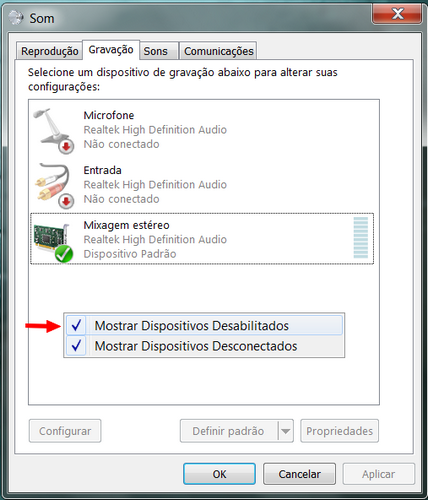Click the Configurar button
The height and width of the screenshot is (500, 428).
pos(65,431)
